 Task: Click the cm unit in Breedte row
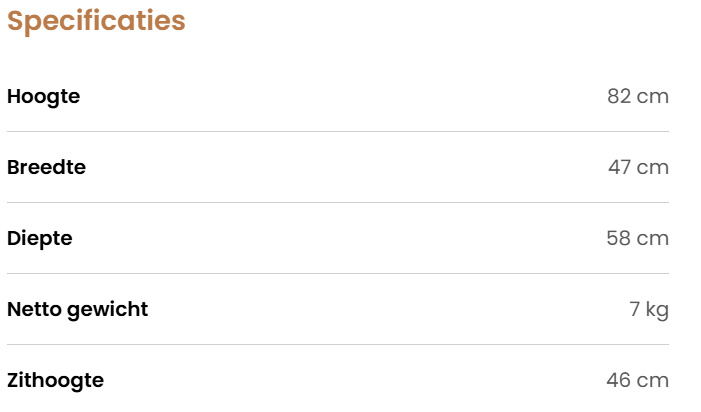[x=653, y=168]
